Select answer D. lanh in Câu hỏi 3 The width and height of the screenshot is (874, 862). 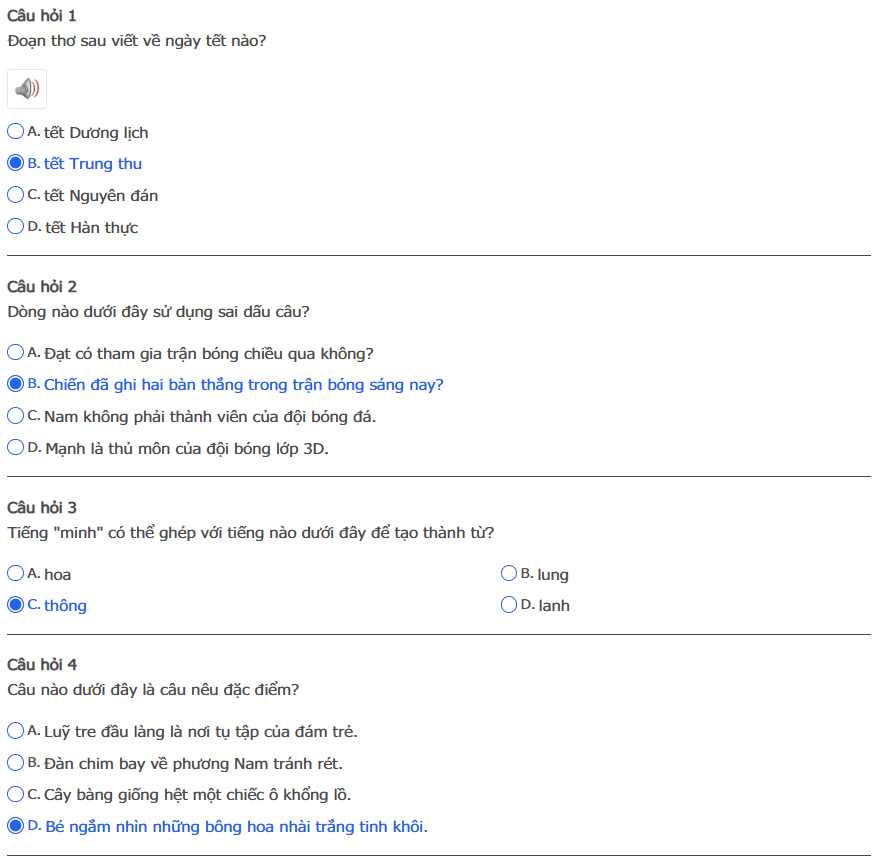509,605
